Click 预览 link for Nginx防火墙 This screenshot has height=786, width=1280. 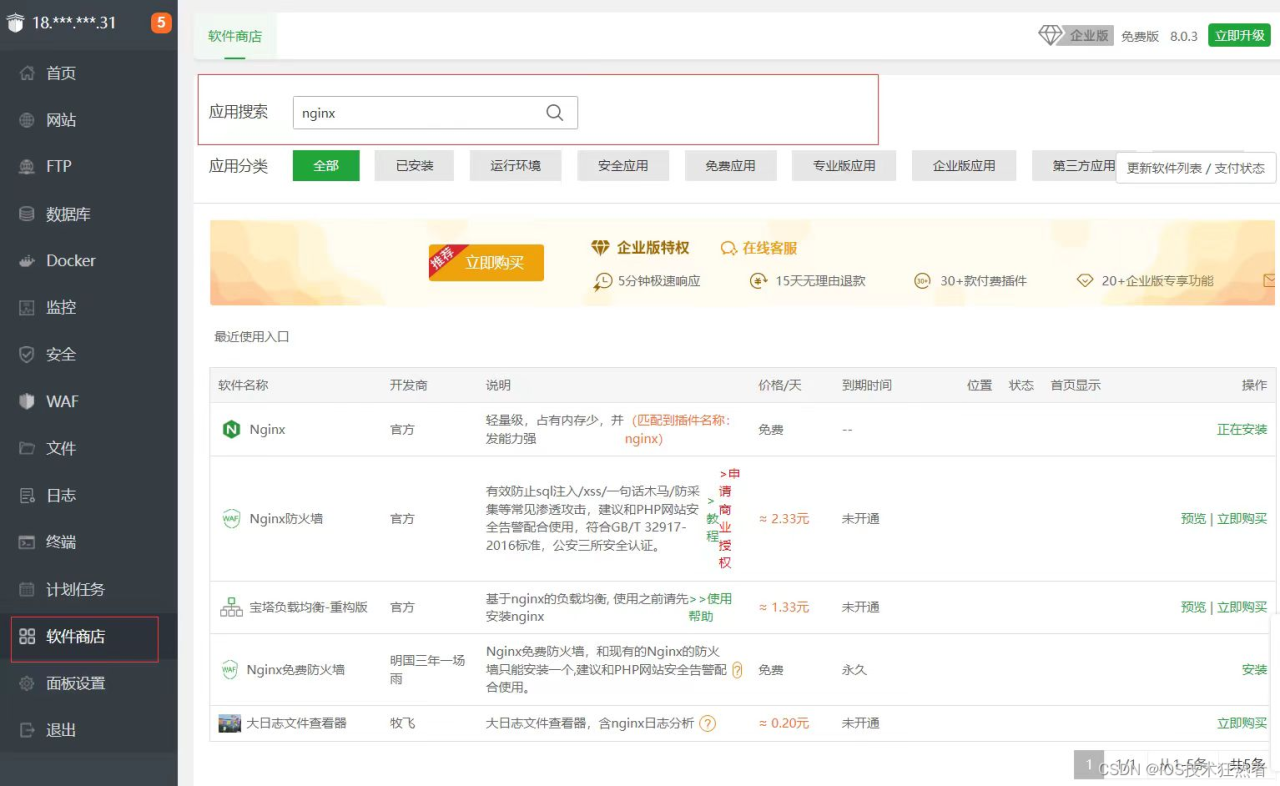(x=1193, y=519)
